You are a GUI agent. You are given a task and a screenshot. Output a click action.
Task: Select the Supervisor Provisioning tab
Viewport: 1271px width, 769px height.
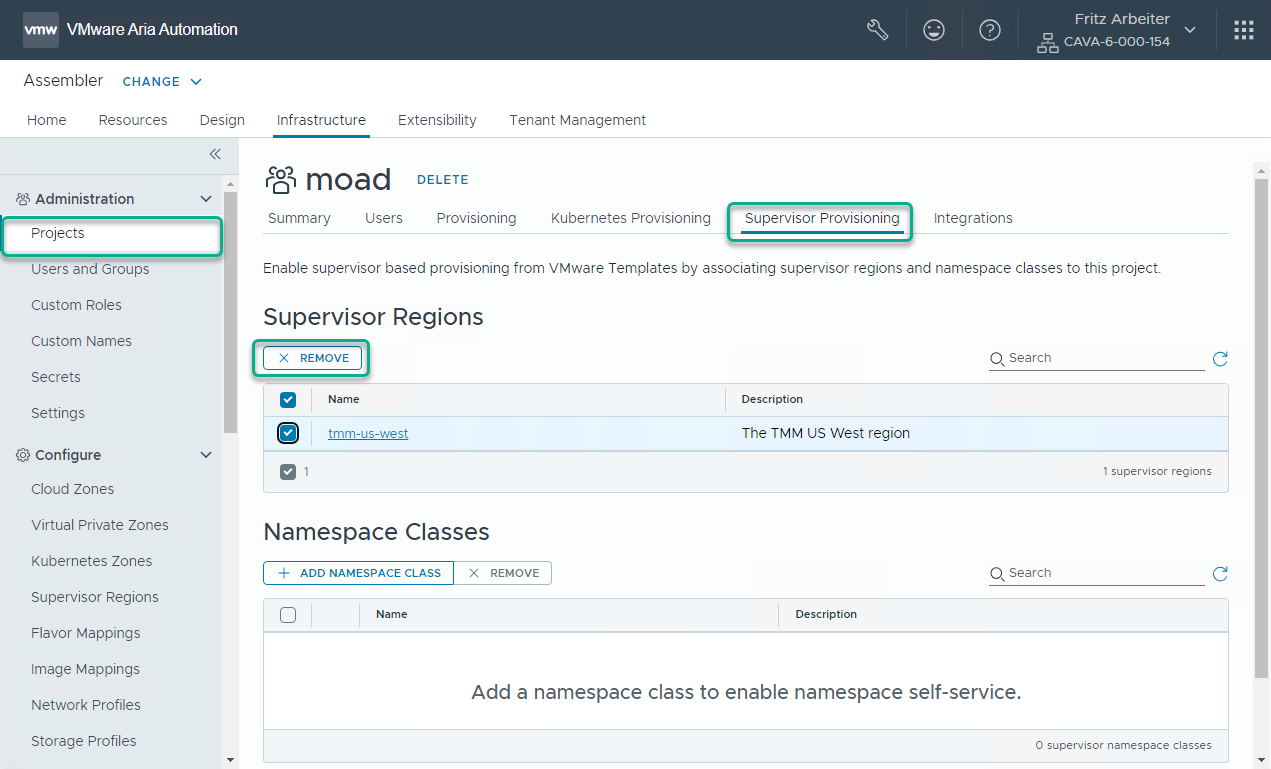822,218
